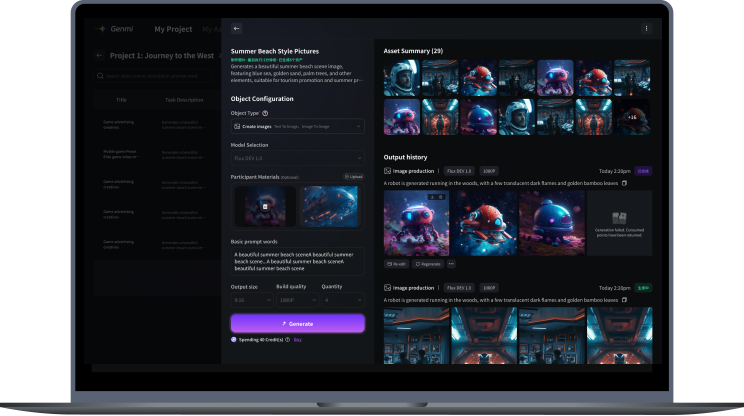Click the Buy credits link

298,340
